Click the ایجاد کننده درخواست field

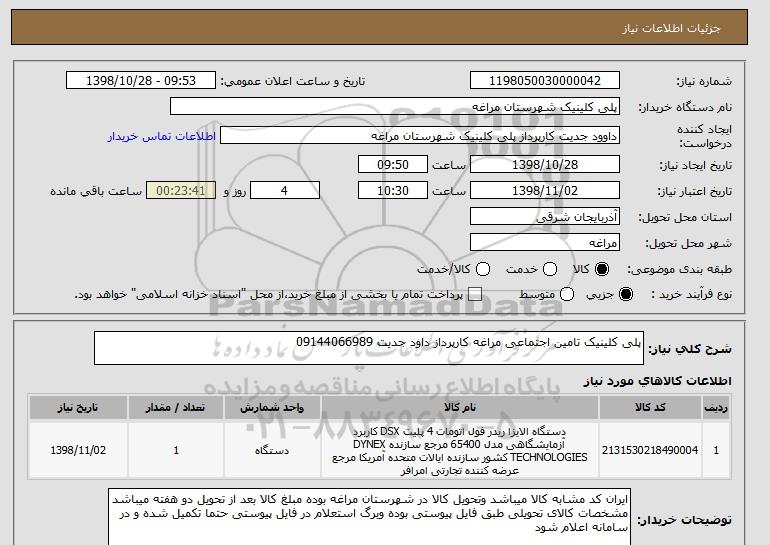pos(420,136)
